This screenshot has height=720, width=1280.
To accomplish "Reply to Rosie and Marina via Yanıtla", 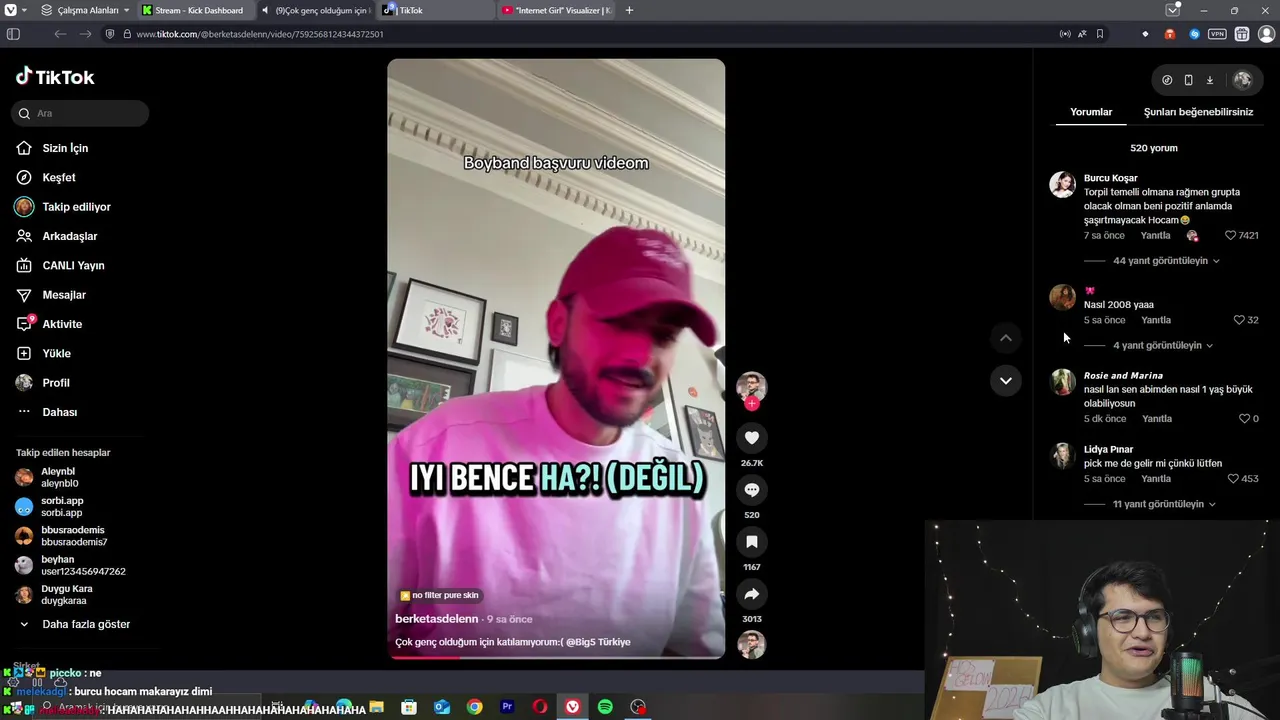I will click(x=1157, y=419).
